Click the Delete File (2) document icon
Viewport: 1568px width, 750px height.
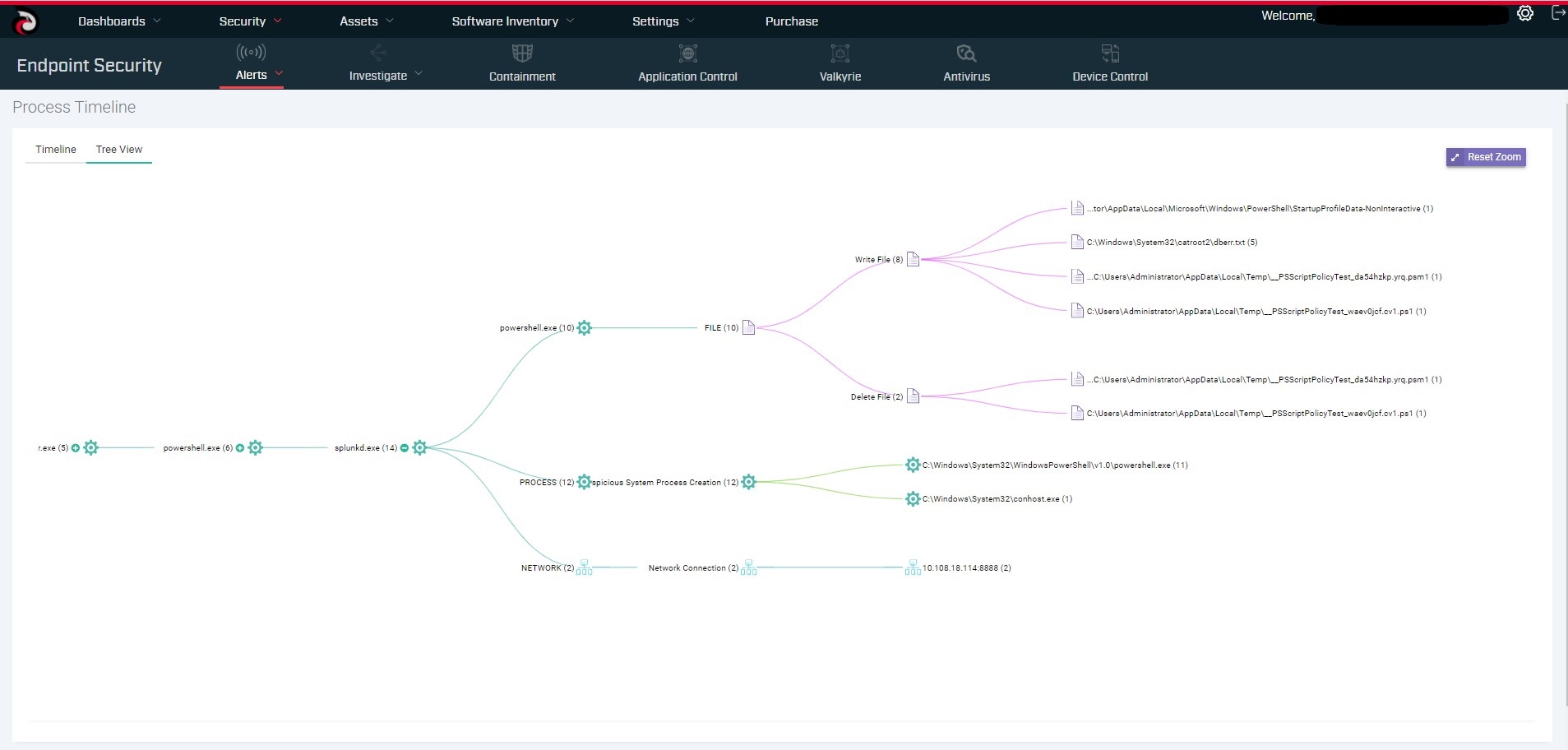click(x=913, y=396)
